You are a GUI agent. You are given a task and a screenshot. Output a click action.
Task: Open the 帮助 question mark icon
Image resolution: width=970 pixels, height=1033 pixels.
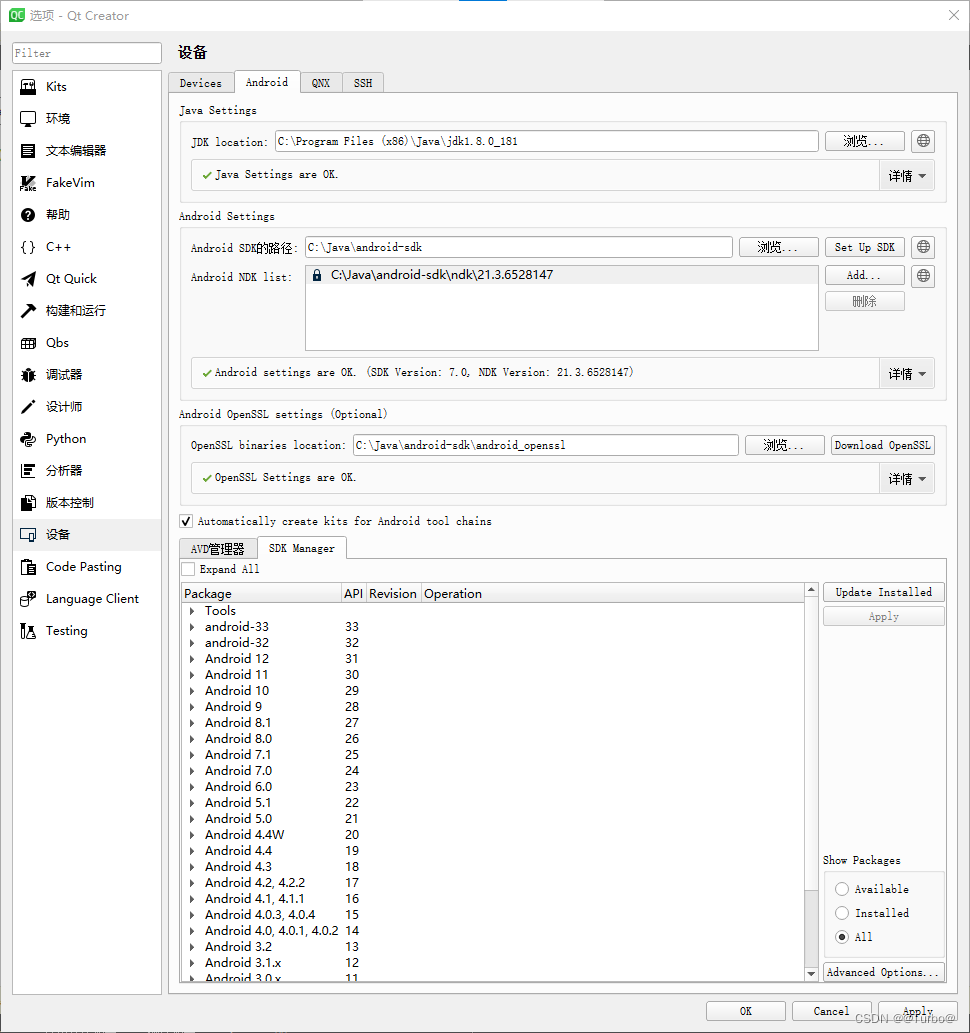point(28,215)
